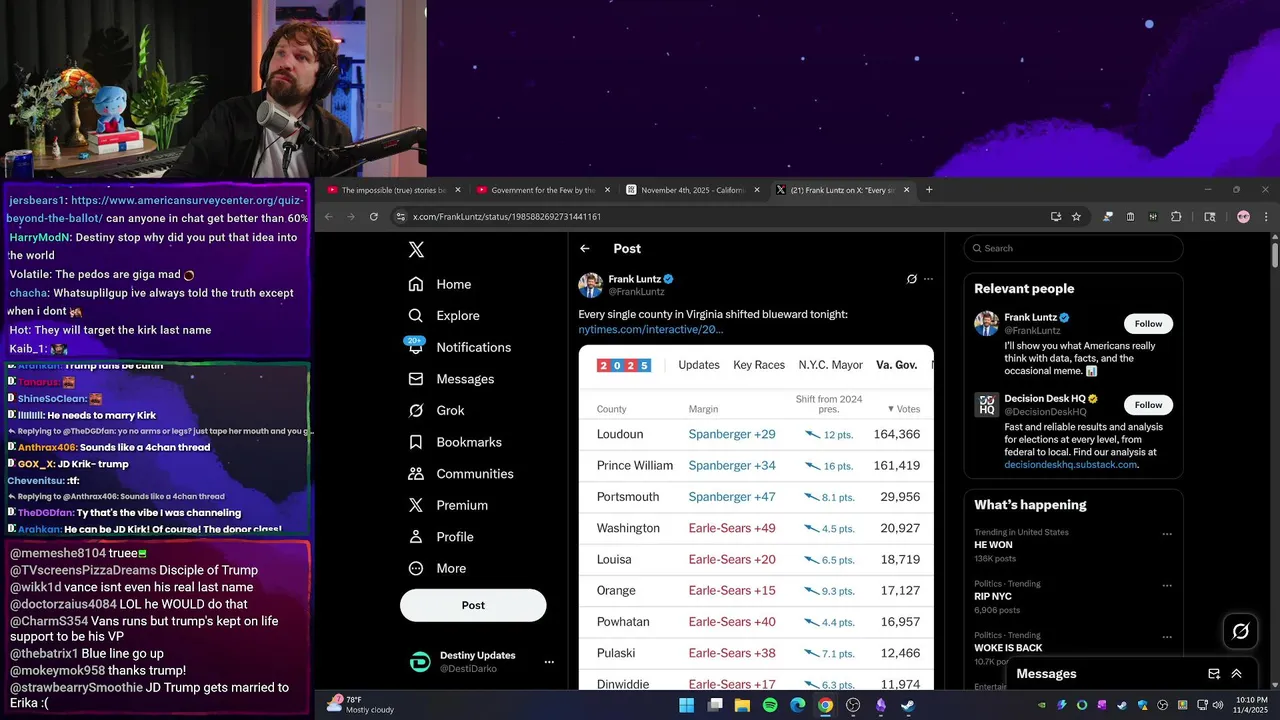The width and height of the screenshot is (1280, 720).
Task: Open the nytimes.com/interactive link in post
Action: coord(650,330)
